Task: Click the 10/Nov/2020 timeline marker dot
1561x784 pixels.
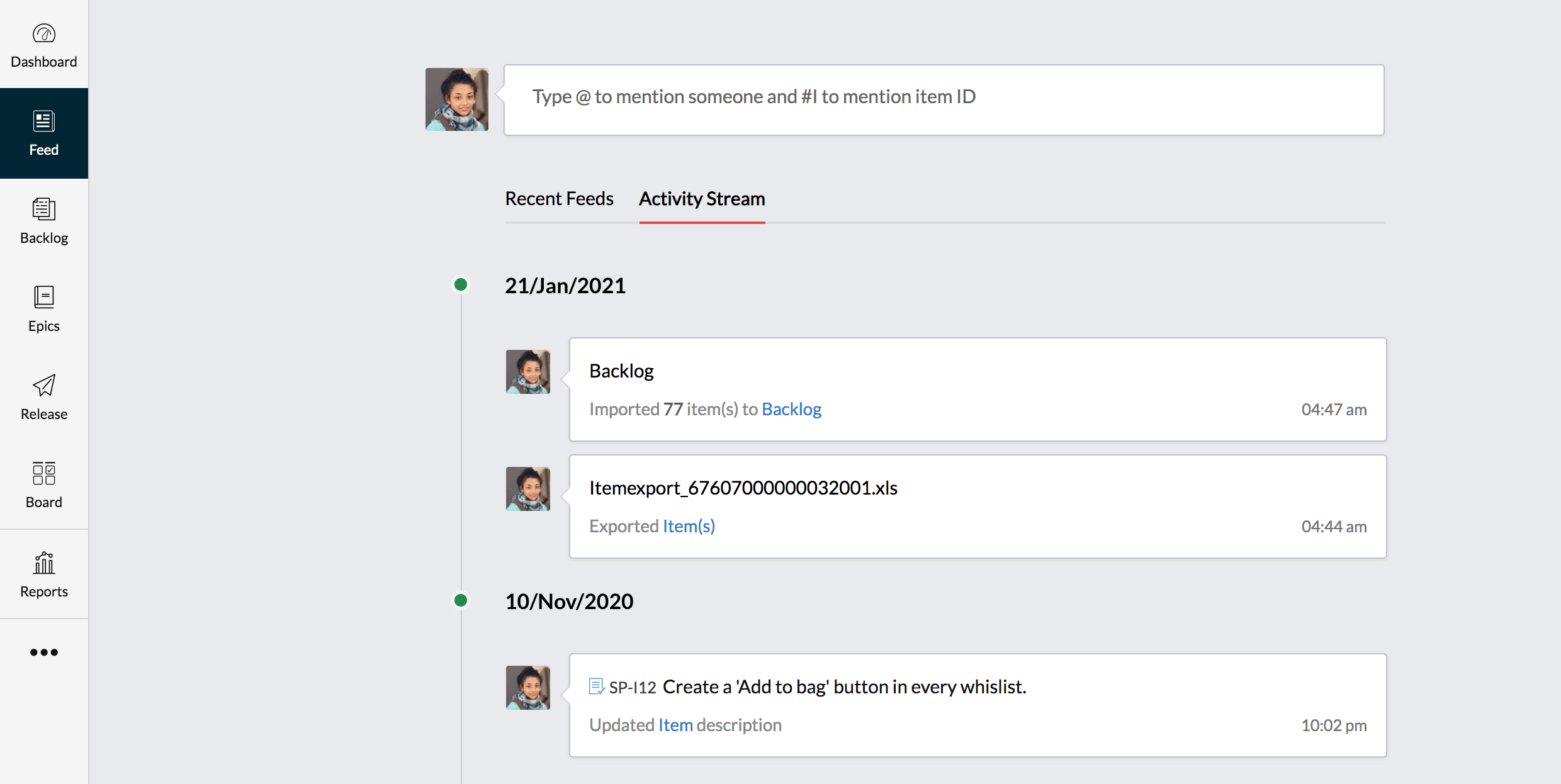Action: tap(461, 601)
